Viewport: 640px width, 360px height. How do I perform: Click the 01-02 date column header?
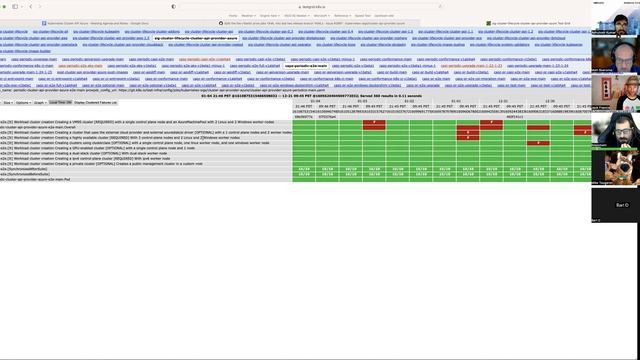[x=409, y=101]
